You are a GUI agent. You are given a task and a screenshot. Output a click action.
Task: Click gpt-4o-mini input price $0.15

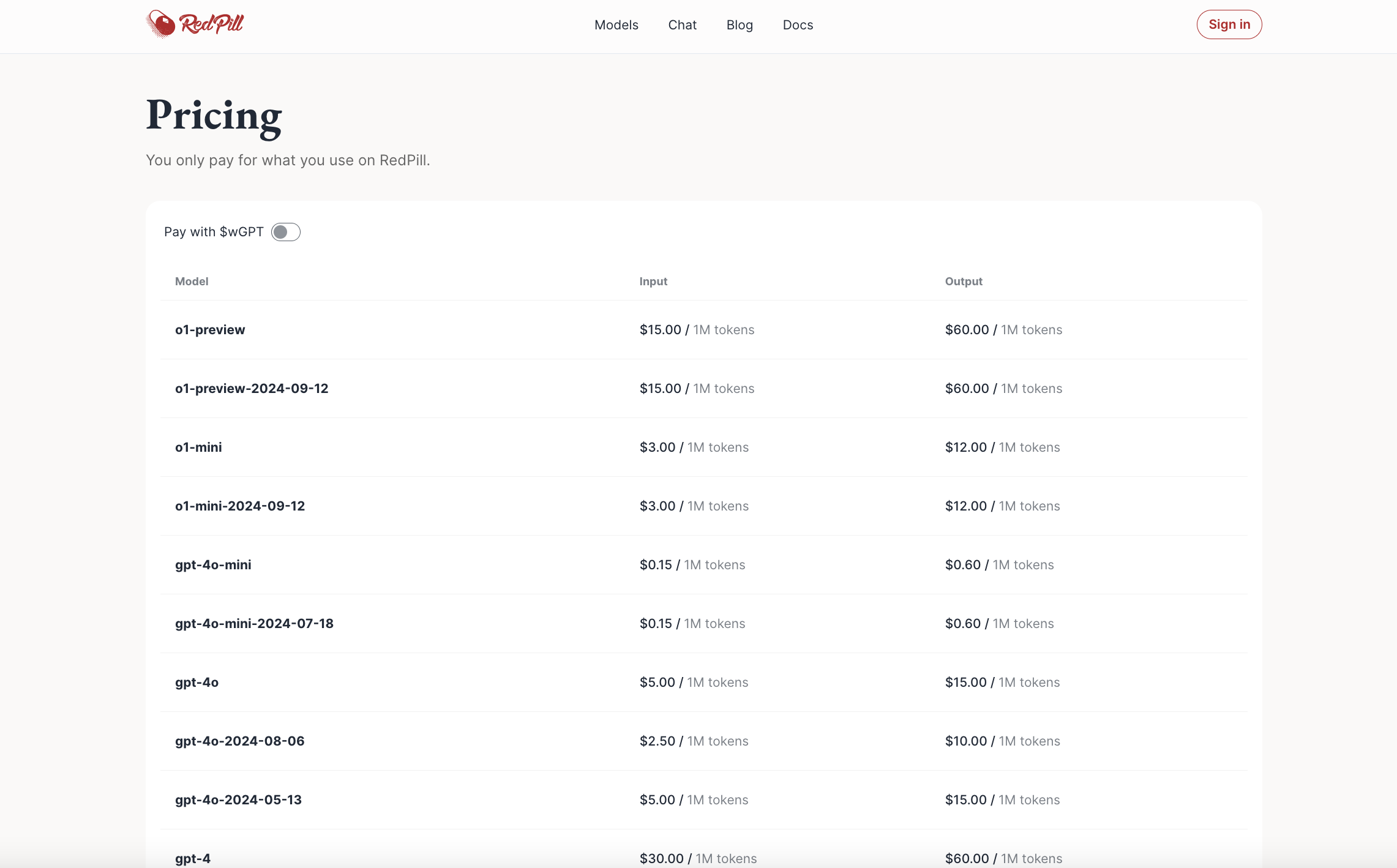click(x=656, y=565)
